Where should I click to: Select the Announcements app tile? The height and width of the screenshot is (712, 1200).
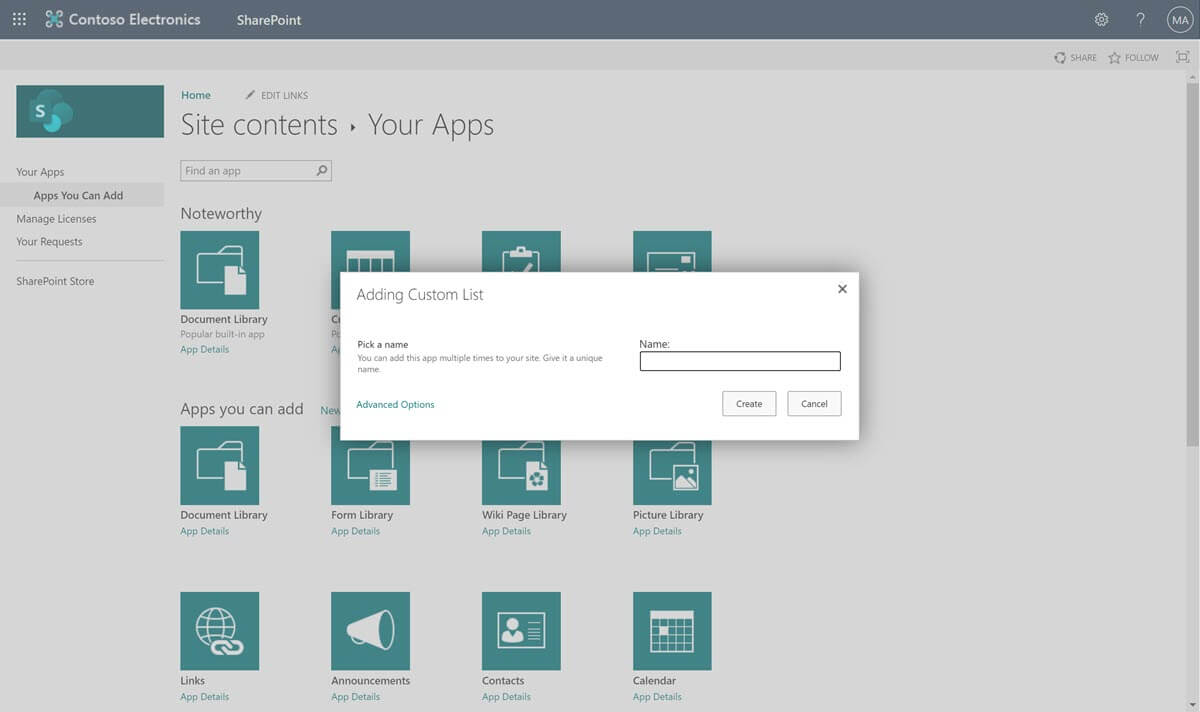[370, 631]
